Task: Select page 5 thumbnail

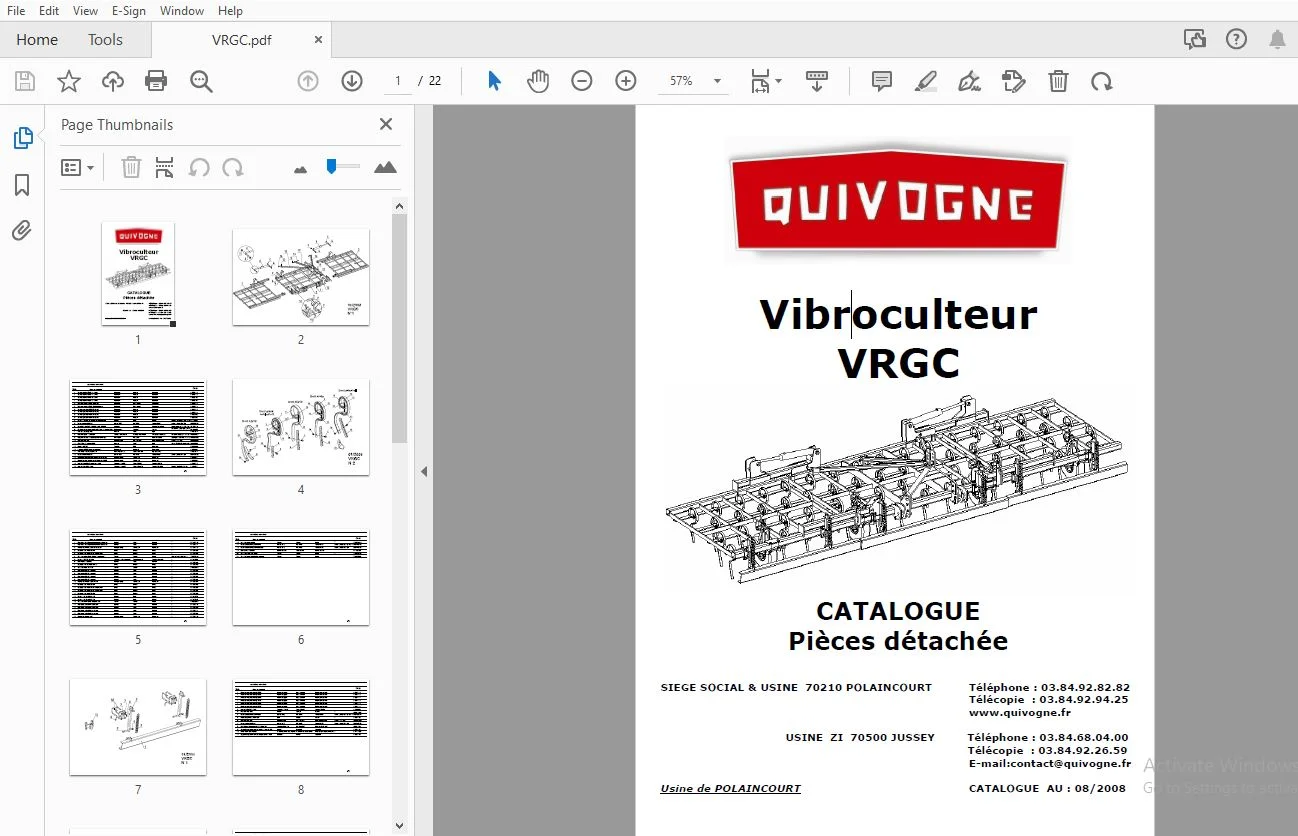Action: (138, 577)
